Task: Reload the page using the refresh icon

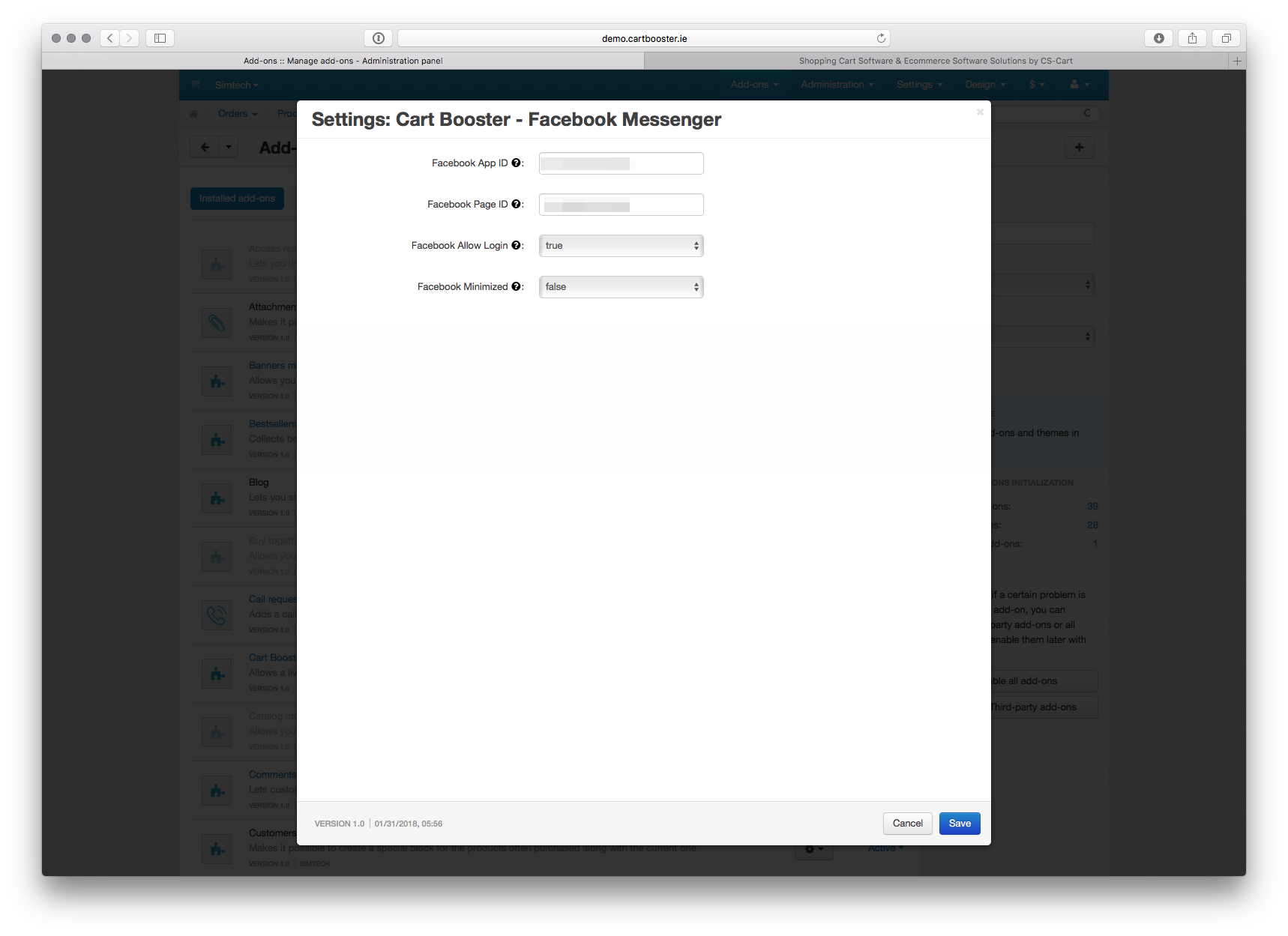Action: pos(881,38)
